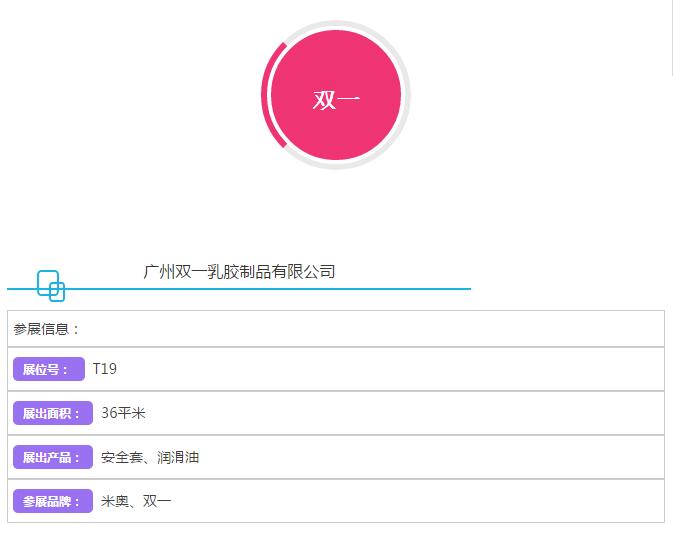Select the booth number T19

[x=105, y=369]
